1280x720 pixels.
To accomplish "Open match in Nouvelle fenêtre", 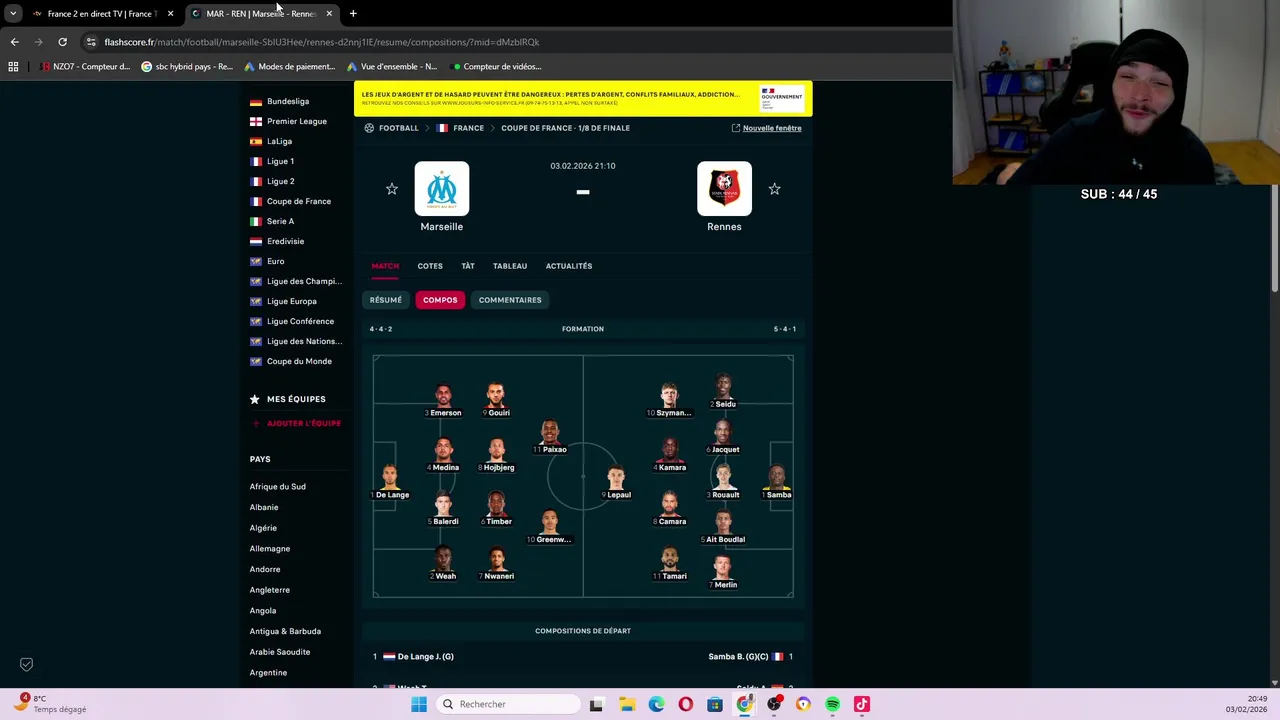I will click(766, 128).
